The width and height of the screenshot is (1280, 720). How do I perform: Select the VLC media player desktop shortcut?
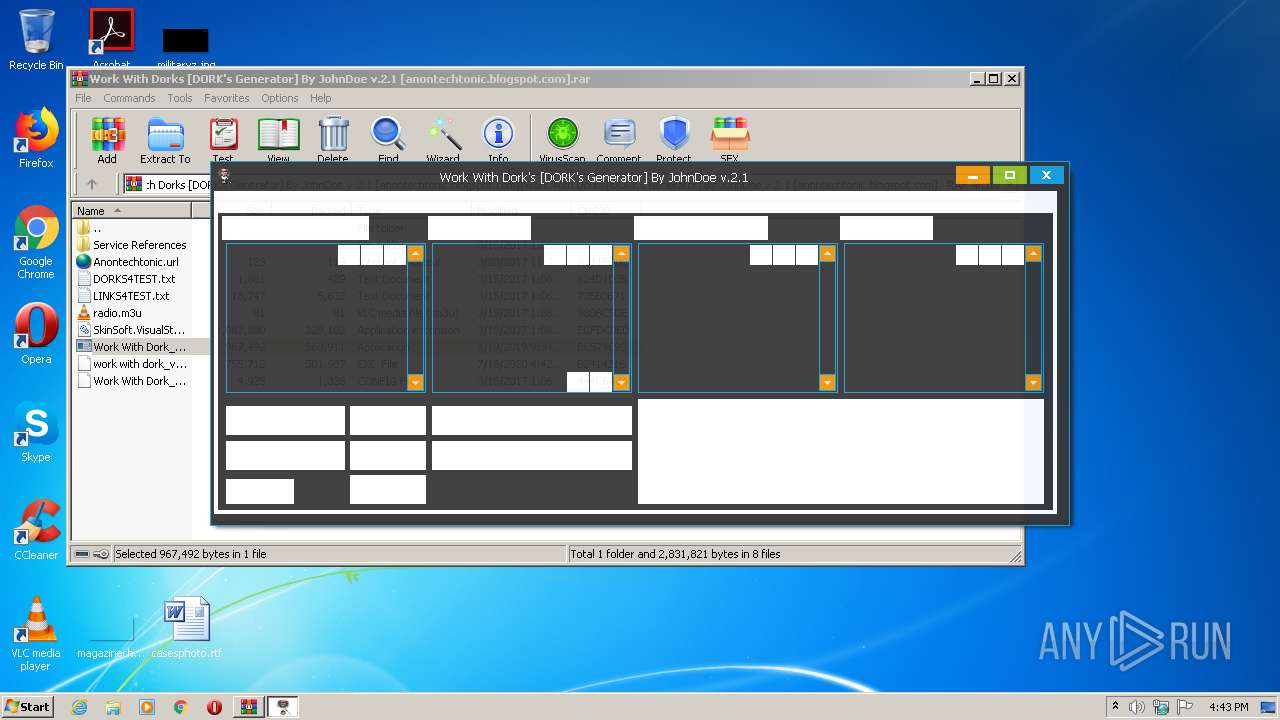36,634
